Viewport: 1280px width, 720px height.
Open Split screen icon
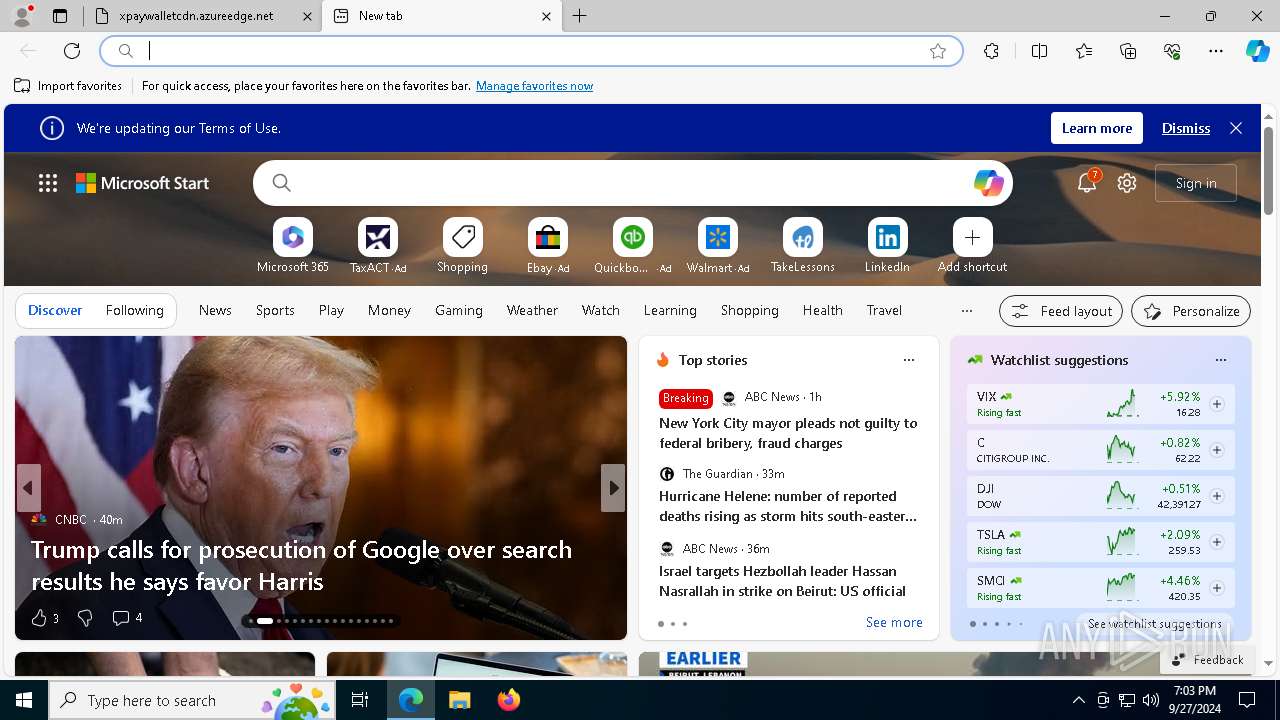click(x=1040, y=51)
